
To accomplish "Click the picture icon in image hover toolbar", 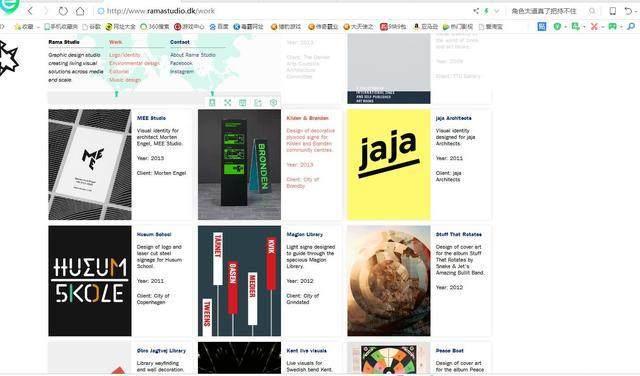I will (x=242, y=102).
